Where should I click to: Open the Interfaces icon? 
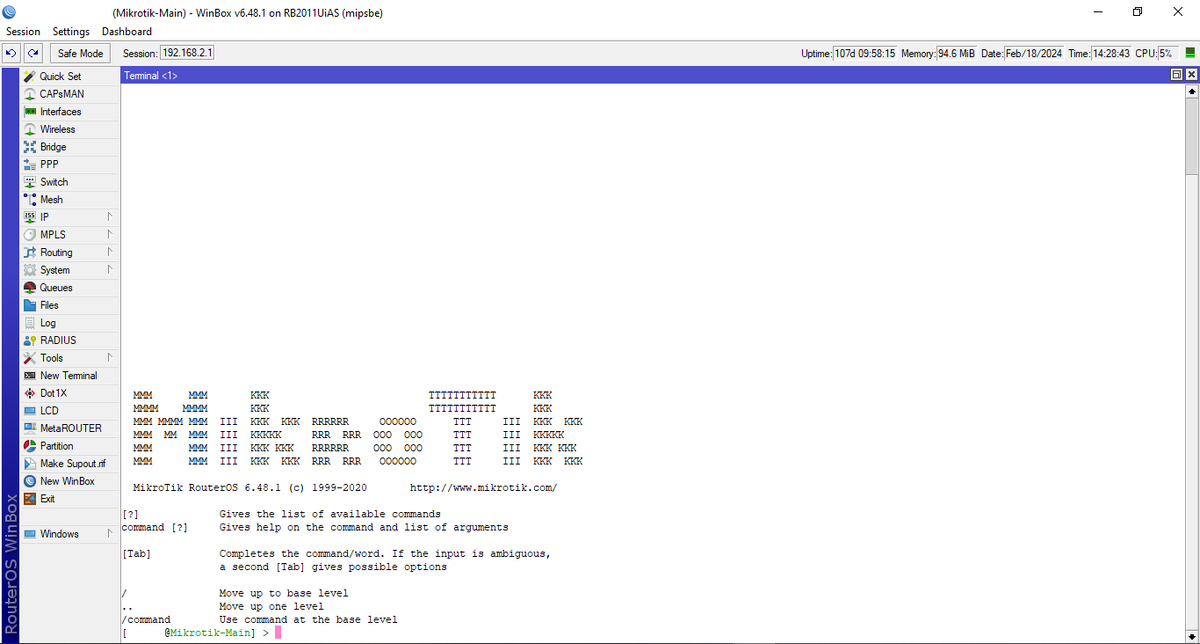tap(30, 112)
